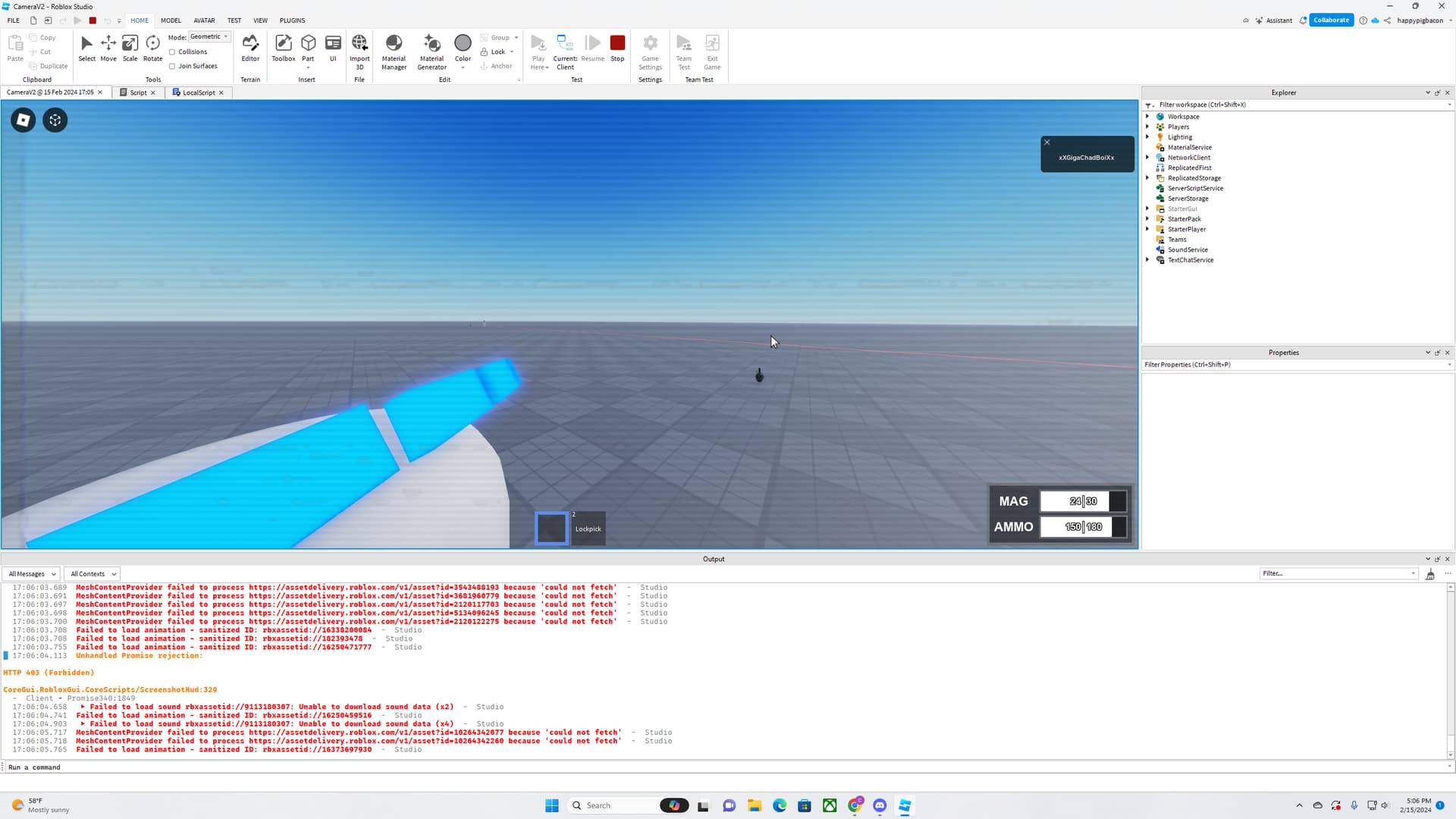Image resolution: width=1456 pixels, height=819 pixels.
Task: Open the Toolbox panel
Action: pyautogui.click(x=284, y=47)
